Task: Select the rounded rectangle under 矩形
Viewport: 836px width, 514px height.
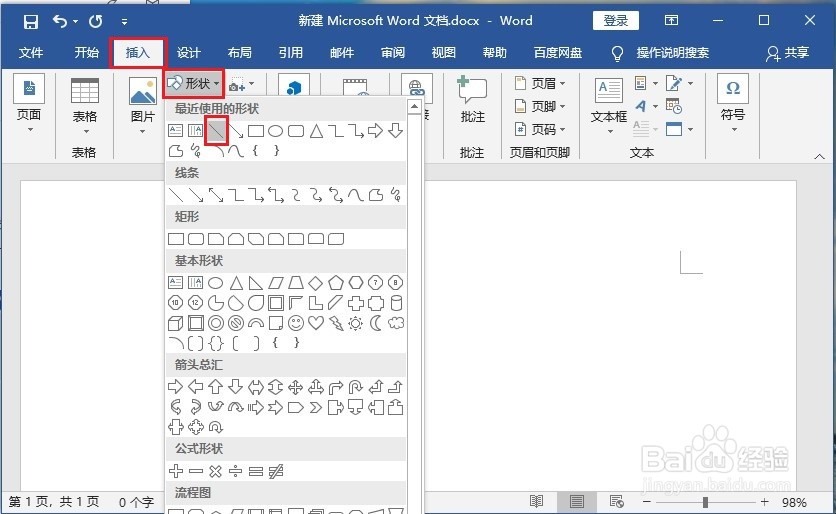Action: coord(196,238)
